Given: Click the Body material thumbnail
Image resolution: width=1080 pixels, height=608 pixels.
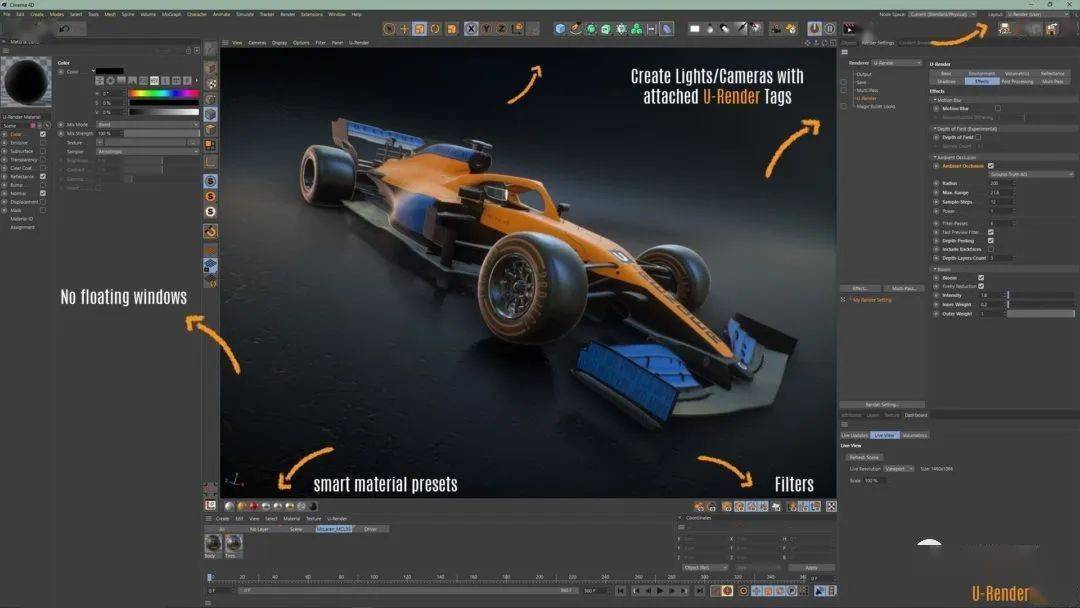Looking at the screenshot, I should tap(211, 544).
